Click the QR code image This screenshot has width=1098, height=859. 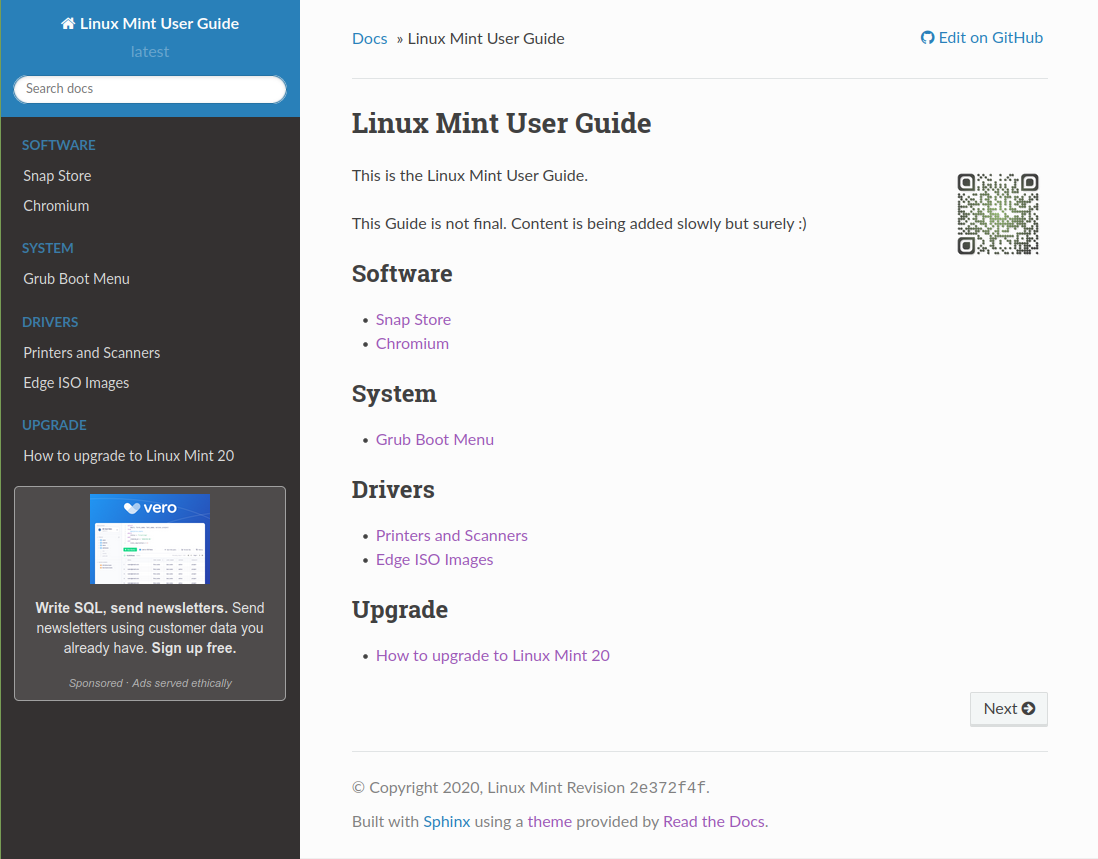point(997,214)
